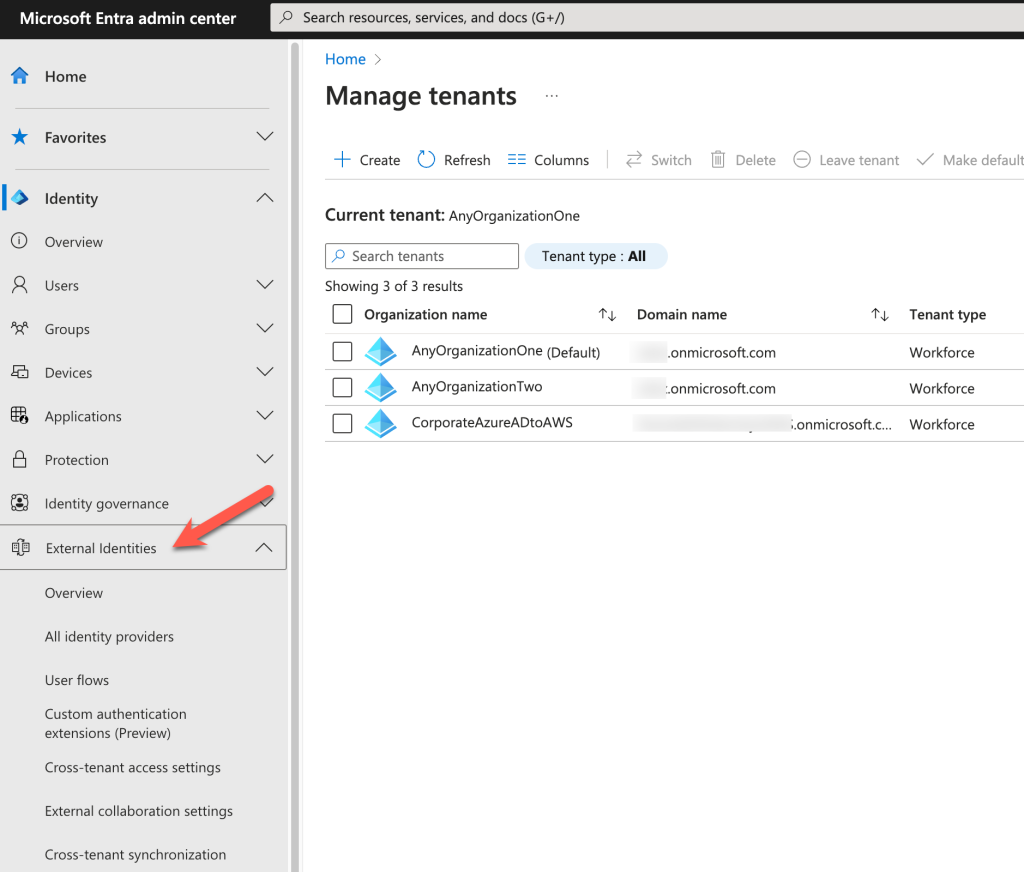Expand the Protection section
1024x872 pixels.
pos(264,460)
